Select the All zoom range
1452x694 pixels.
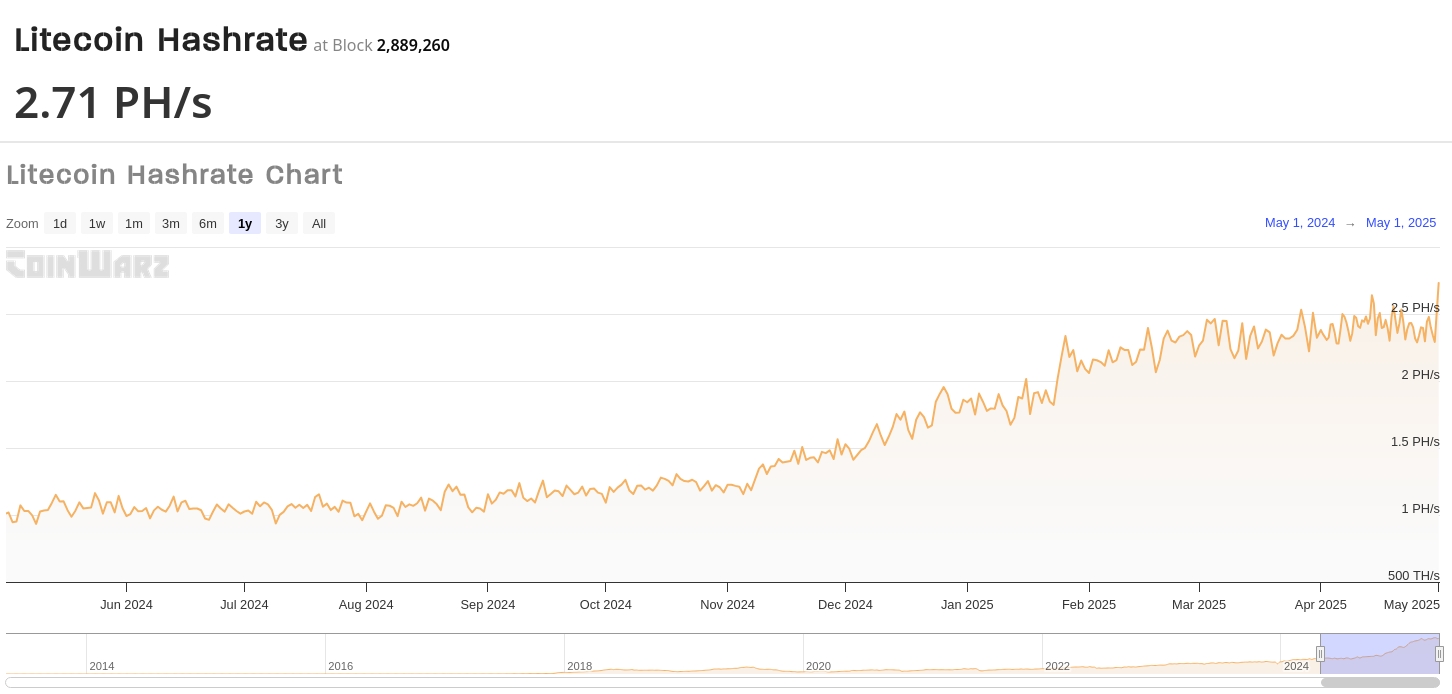click(319, 223)
